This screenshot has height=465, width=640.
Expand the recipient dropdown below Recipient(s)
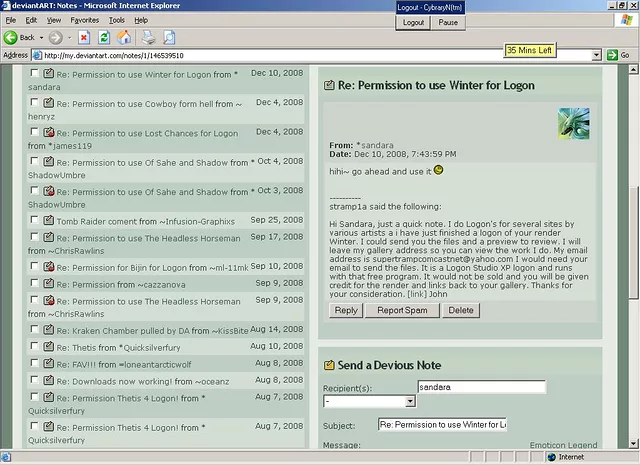[x=410, y=401]
